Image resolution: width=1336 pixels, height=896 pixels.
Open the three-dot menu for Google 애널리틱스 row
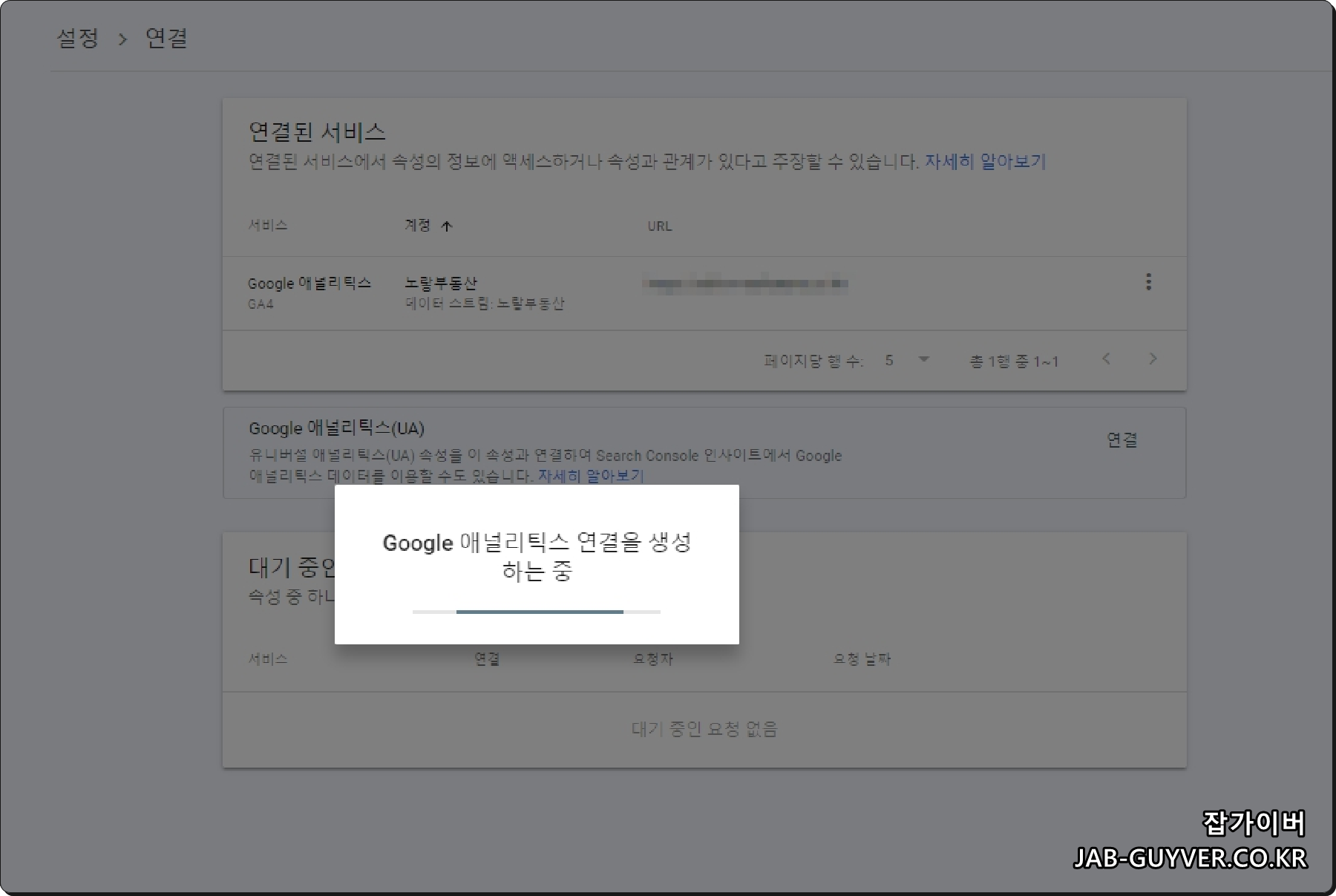tap(1148, 282)
